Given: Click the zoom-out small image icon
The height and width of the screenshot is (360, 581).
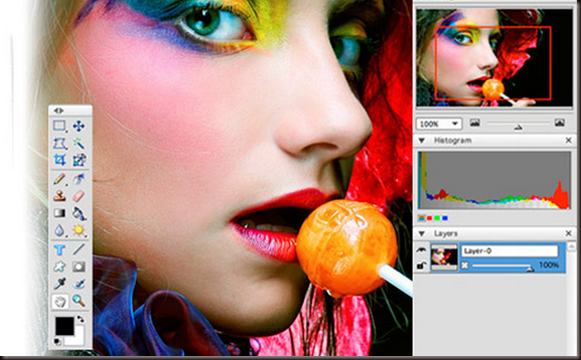Looking at the screenshot, I should [475, 123].
